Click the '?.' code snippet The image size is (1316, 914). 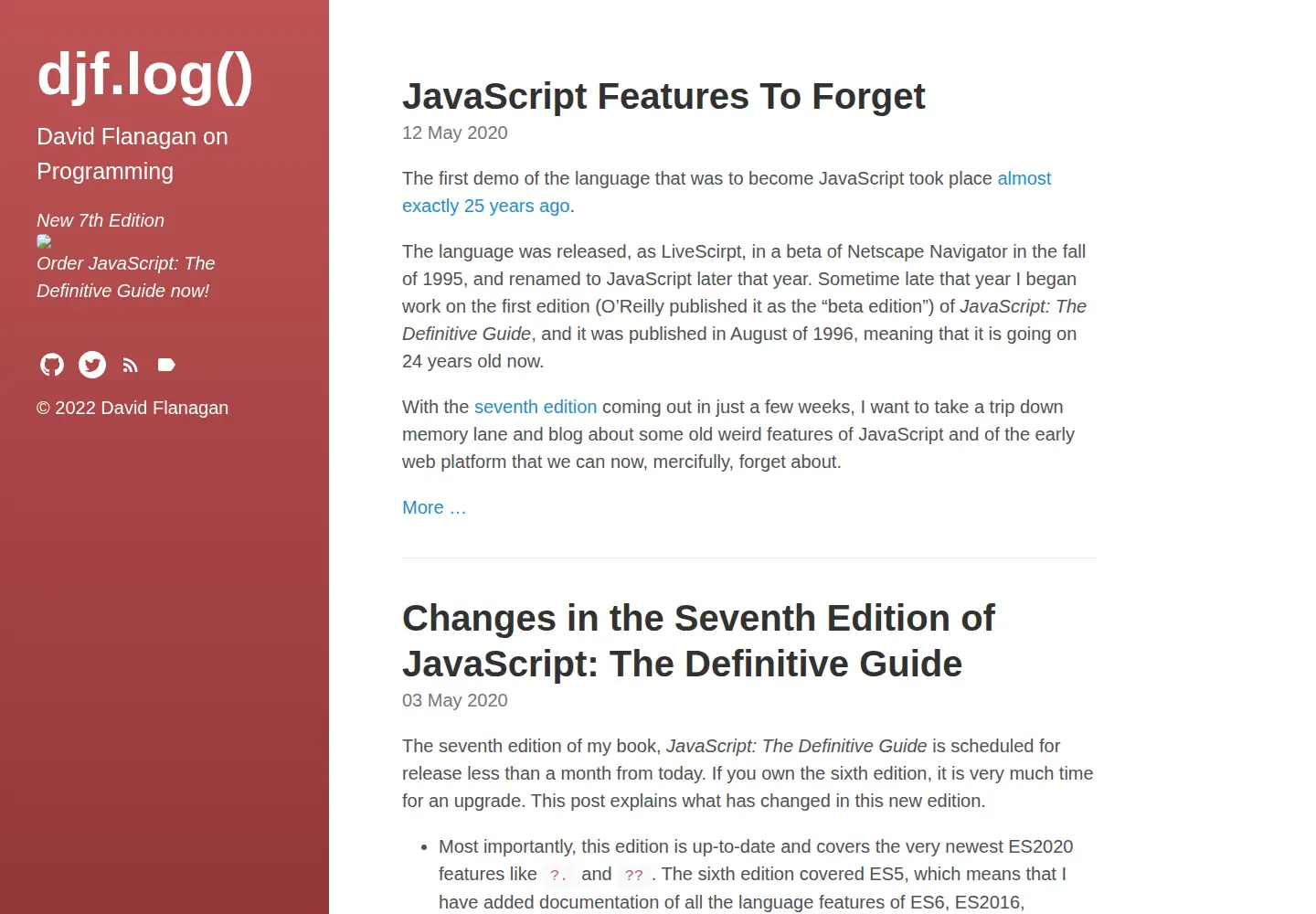[559, 875]
